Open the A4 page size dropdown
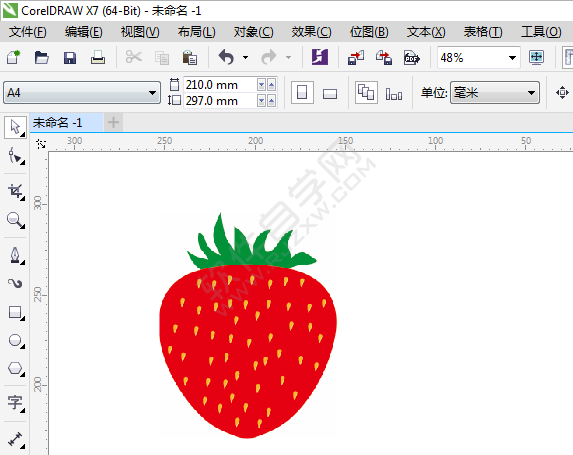This screenshot has width=573, height=455. coord(82,92)
